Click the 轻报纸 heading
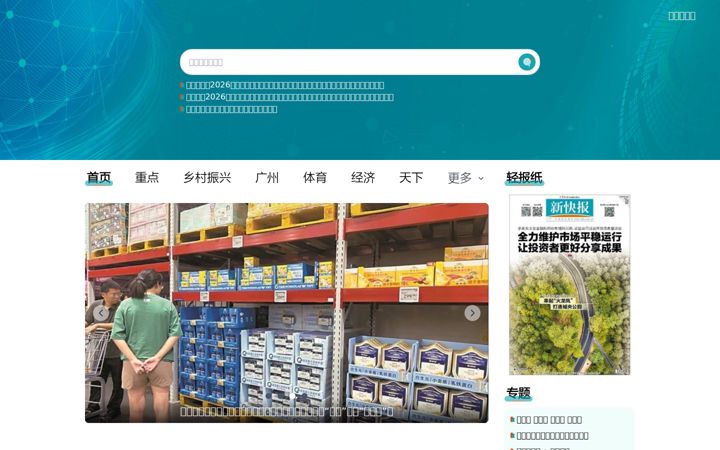720x450 pixels. [524, 177]
